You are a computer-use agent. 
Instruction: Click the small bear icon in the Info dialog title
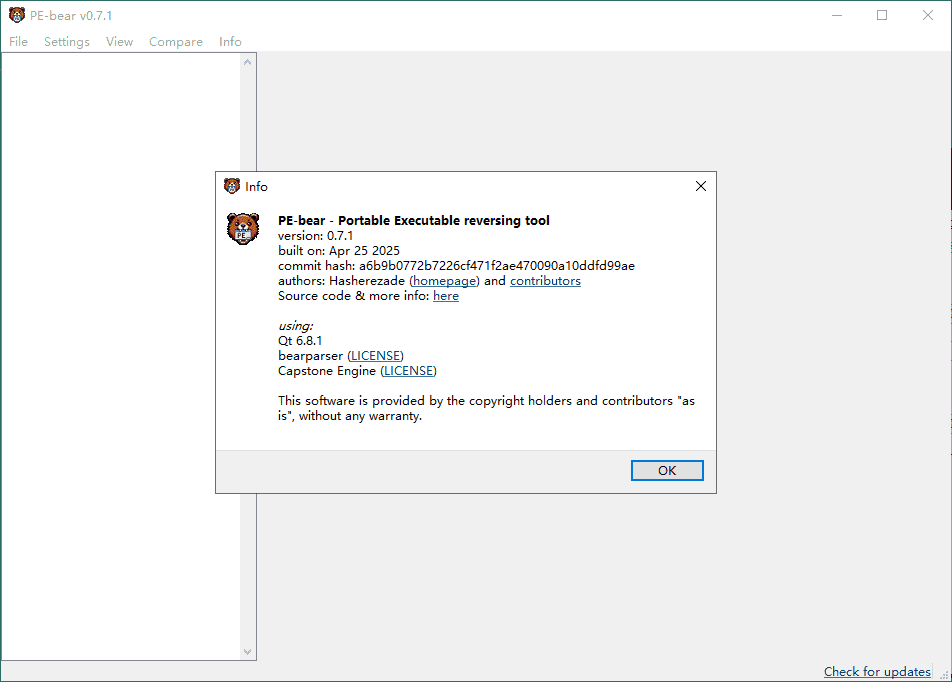232,186
